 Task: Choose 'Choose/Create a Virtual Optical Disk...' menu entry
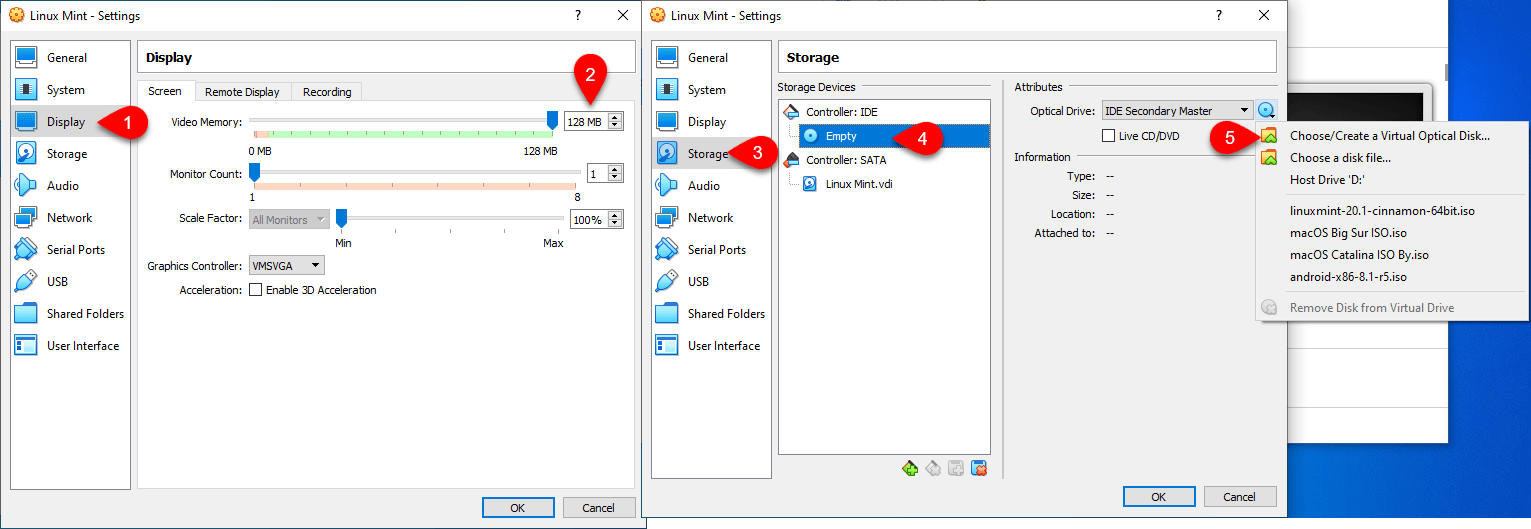pos(1390,136)
